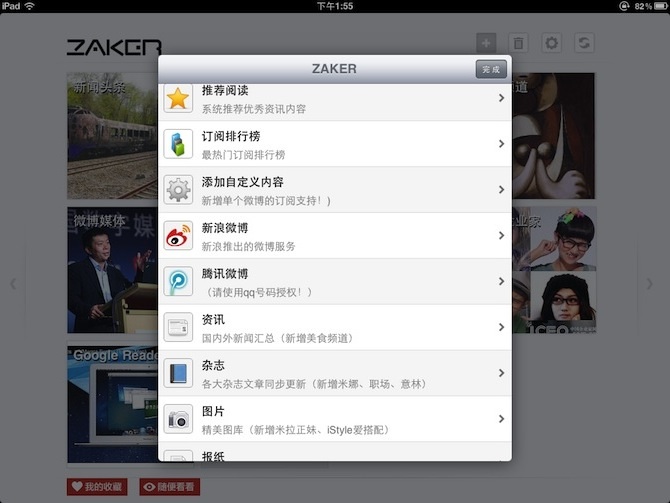Expand 推荐阅读 with its chevron
Viewport: 670px width, 503px height.
pyautogui.click(x=502, y=98)
